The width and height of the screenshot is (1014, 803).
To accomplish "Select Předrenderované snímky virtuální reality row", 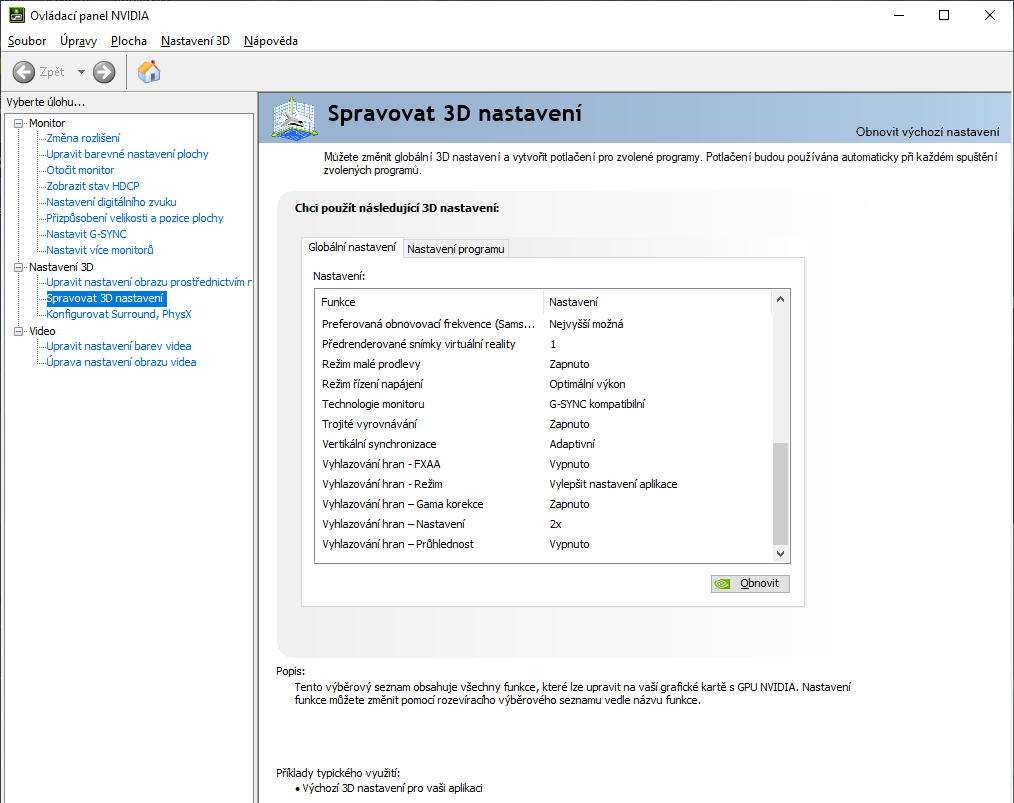I will pos(543,344).
